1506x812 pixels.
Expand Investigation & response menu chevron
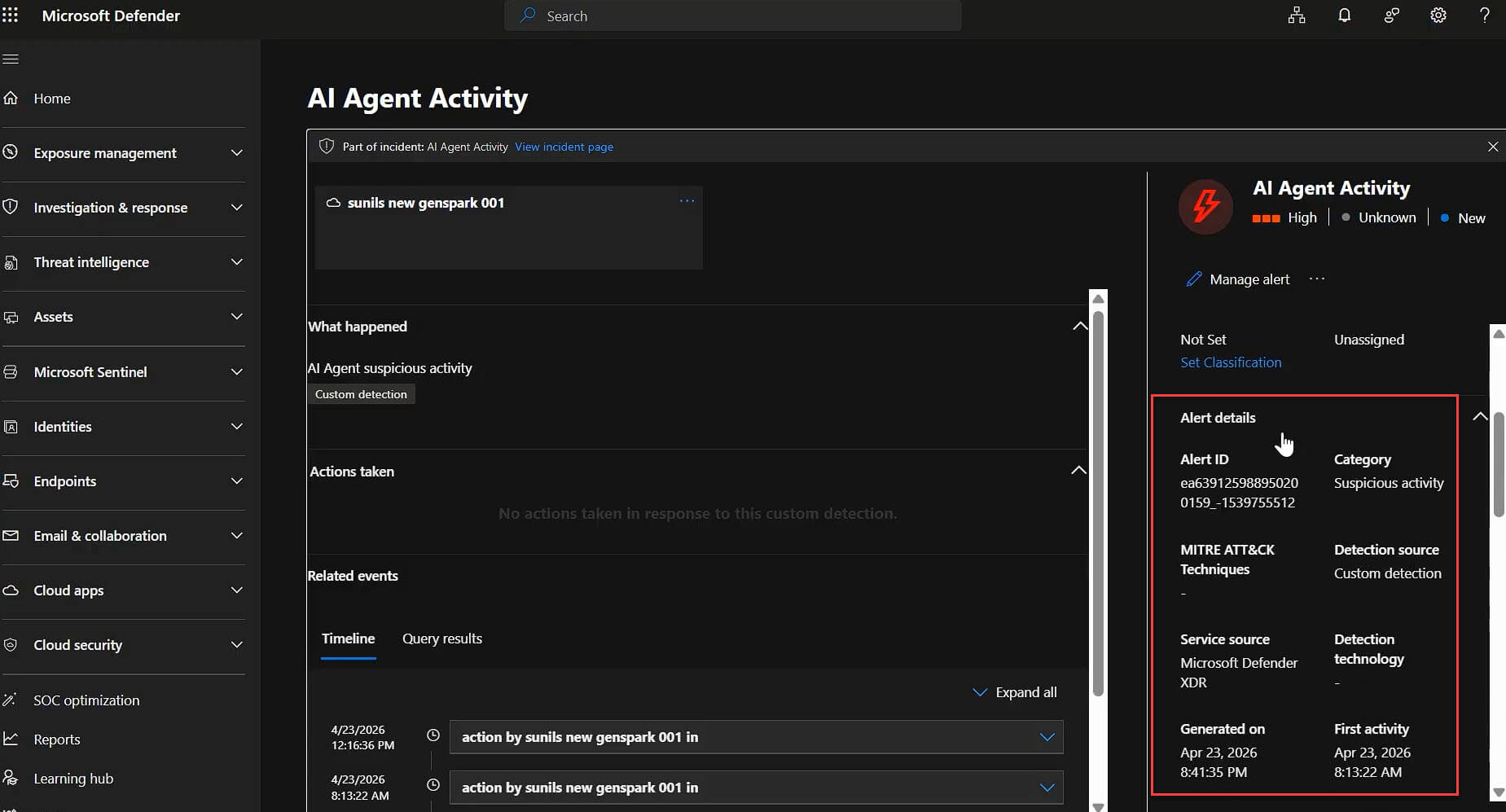pos(237,207)
